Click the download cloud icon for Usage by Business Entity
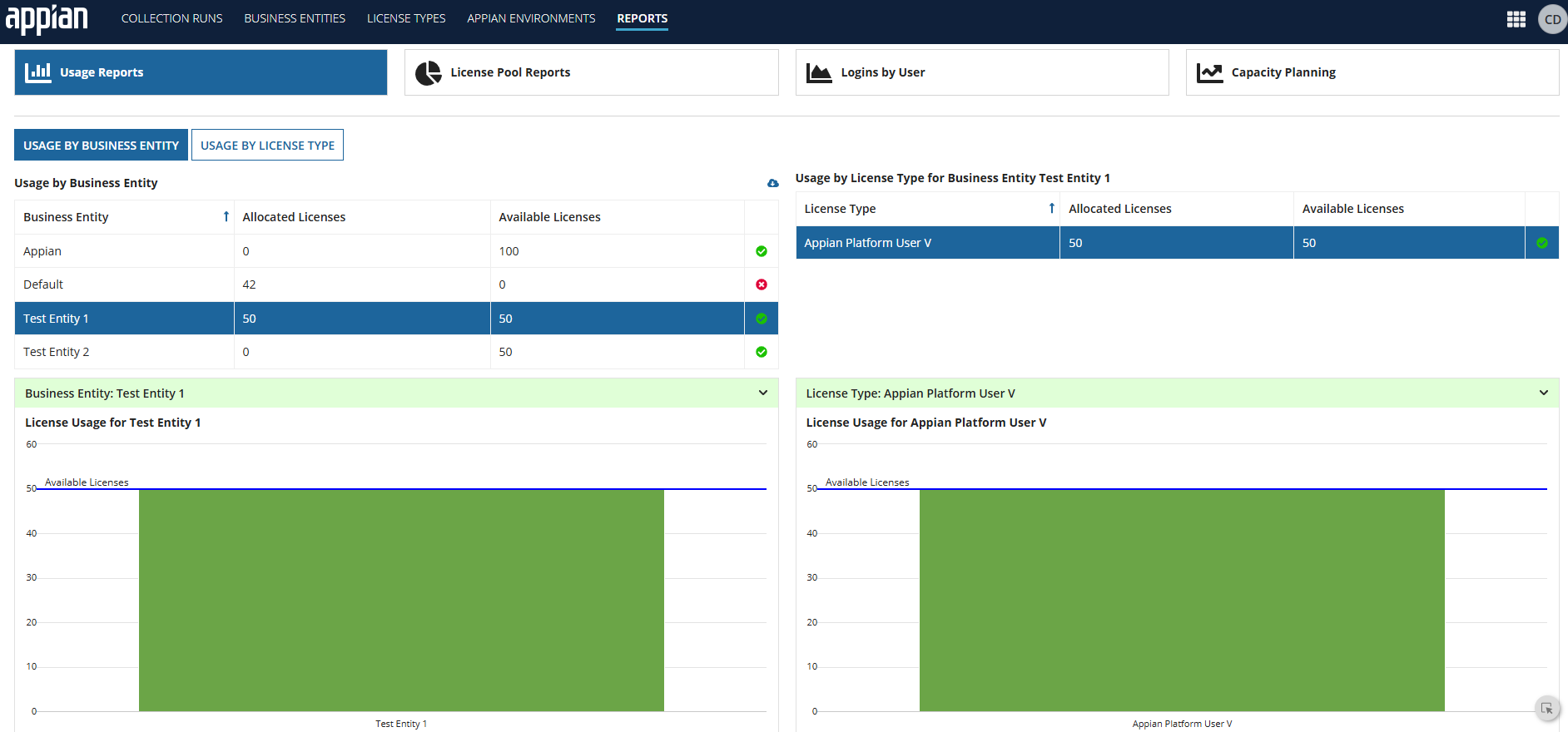Screen dimensions: 1568x732 [x=772, y=183]
